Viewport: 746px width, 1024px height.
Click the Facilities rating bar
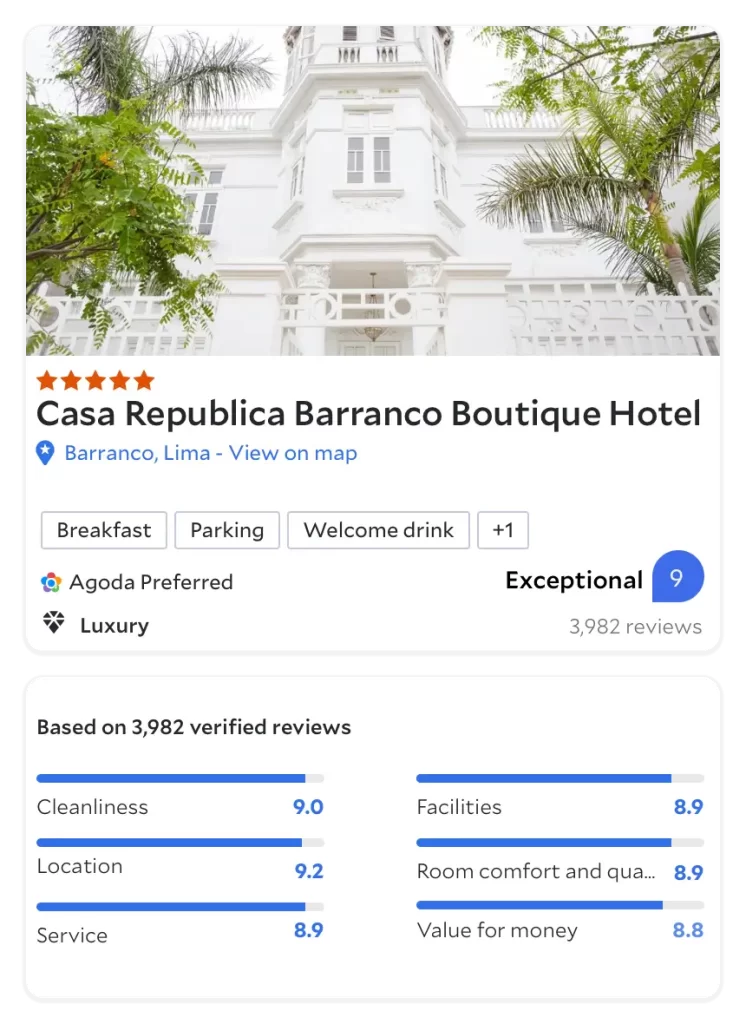tap(559, 778)
